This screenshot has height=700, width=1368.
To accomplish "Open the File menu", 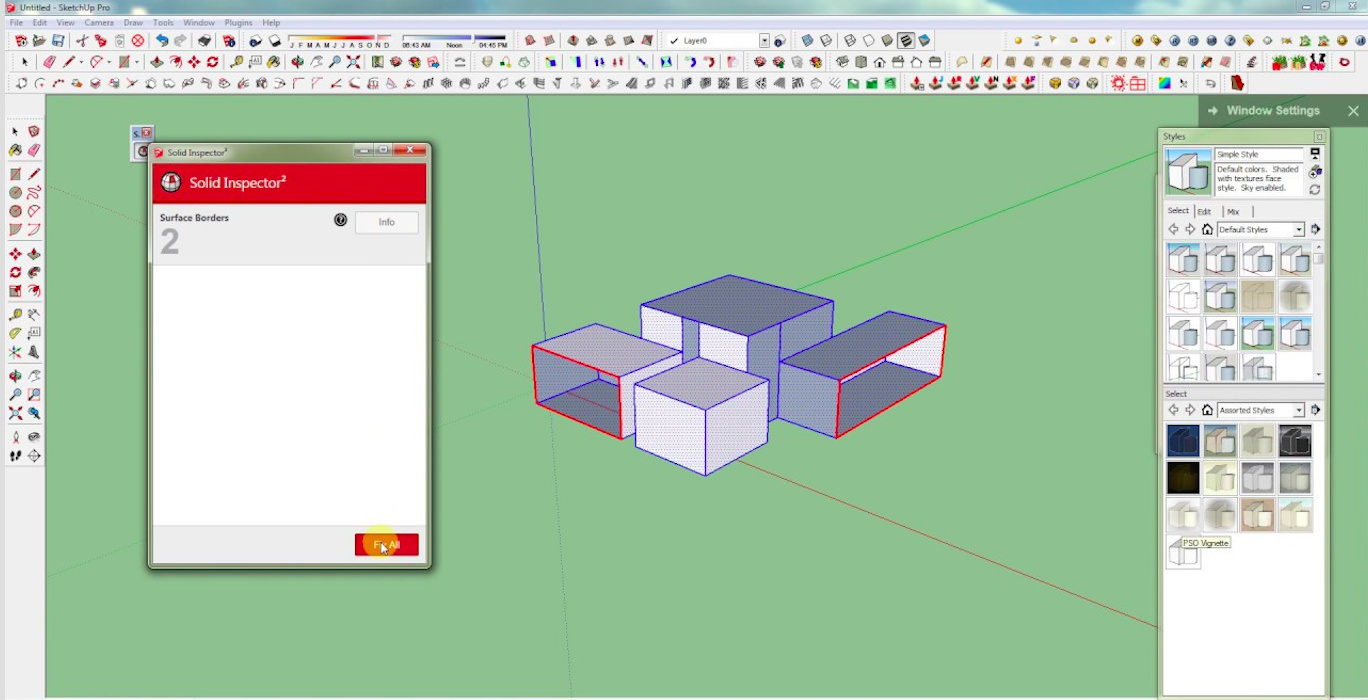I will (16, 22).
